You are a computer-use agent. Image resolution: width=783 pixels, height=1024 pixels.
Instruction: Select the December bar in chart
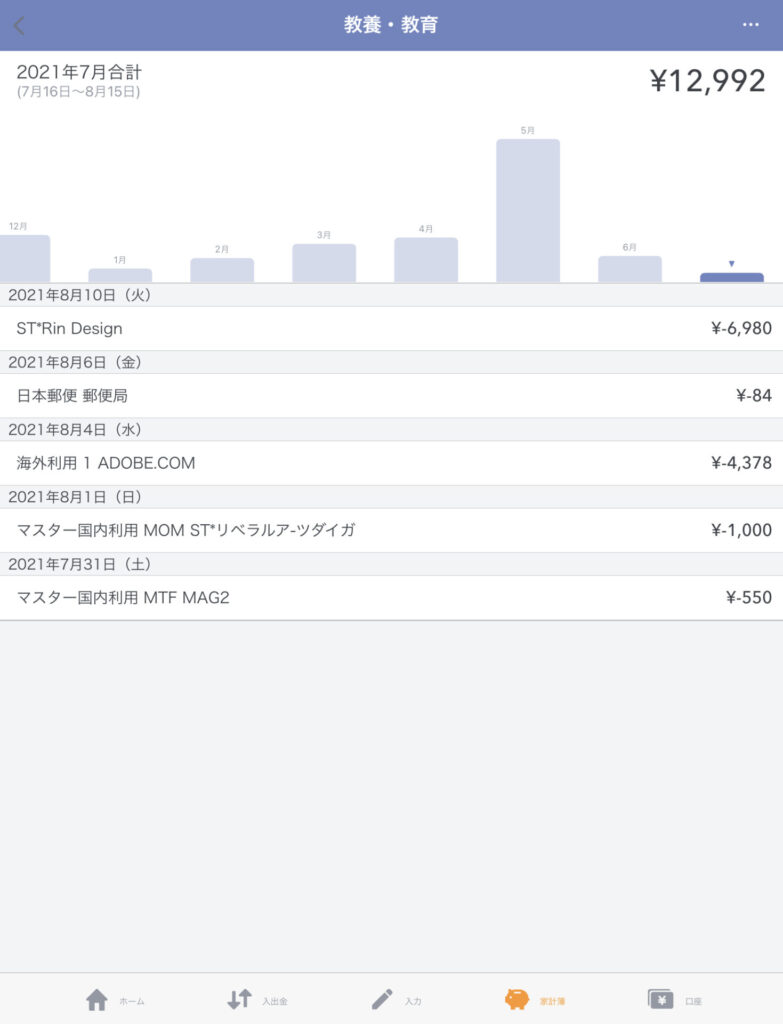tap(24, 258)
